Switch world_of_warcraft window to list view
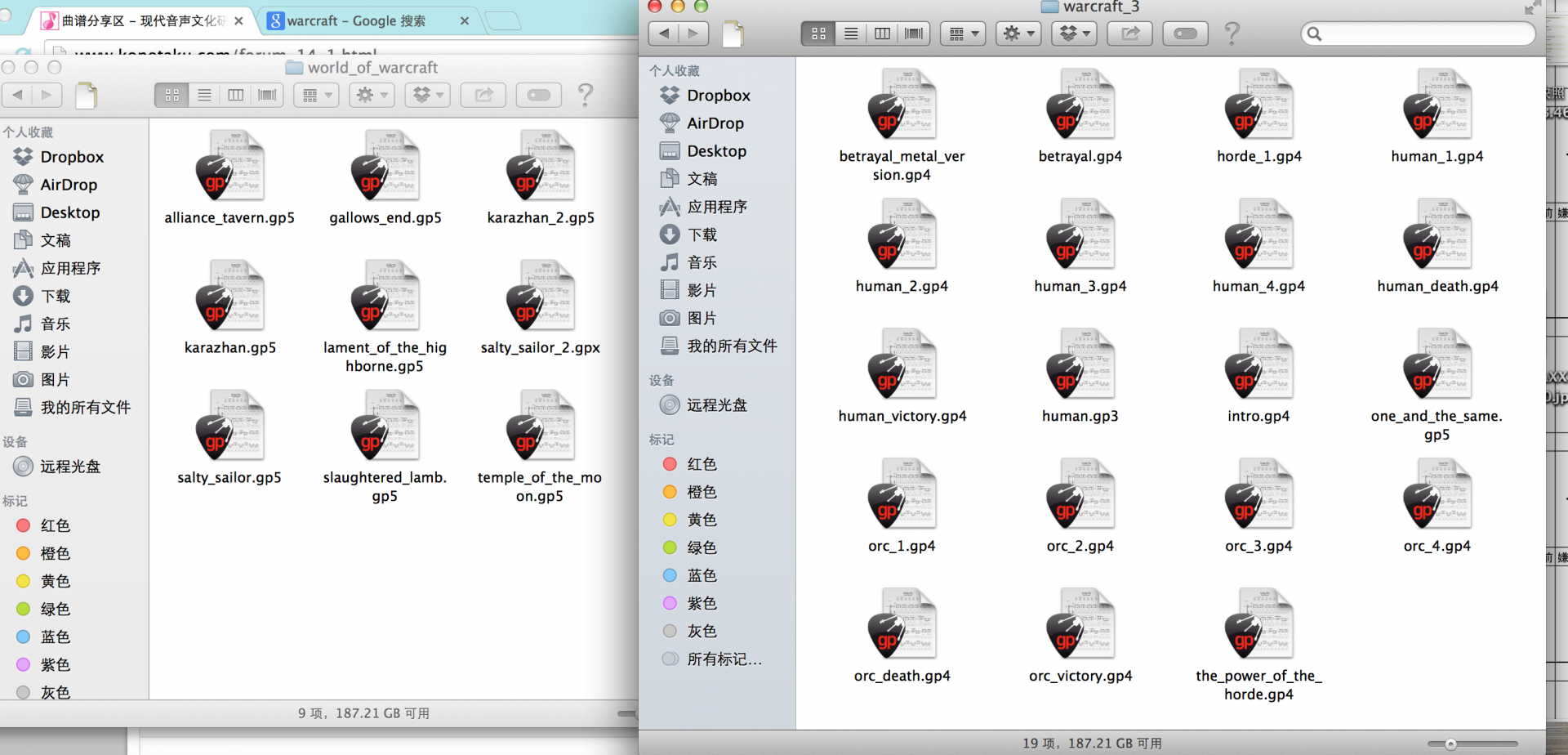1568x755 pixels. point(204,95)
